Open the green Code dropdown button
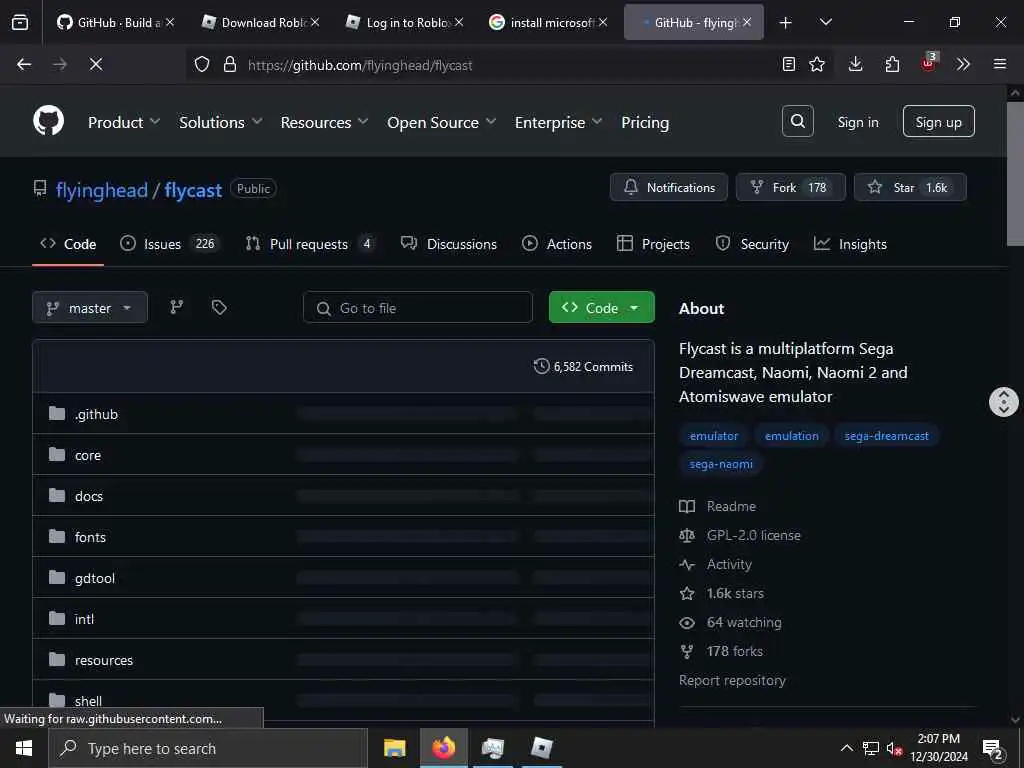Image resolution: width=1024 pixels, height=768 pixels. click(x=601, y=307)
